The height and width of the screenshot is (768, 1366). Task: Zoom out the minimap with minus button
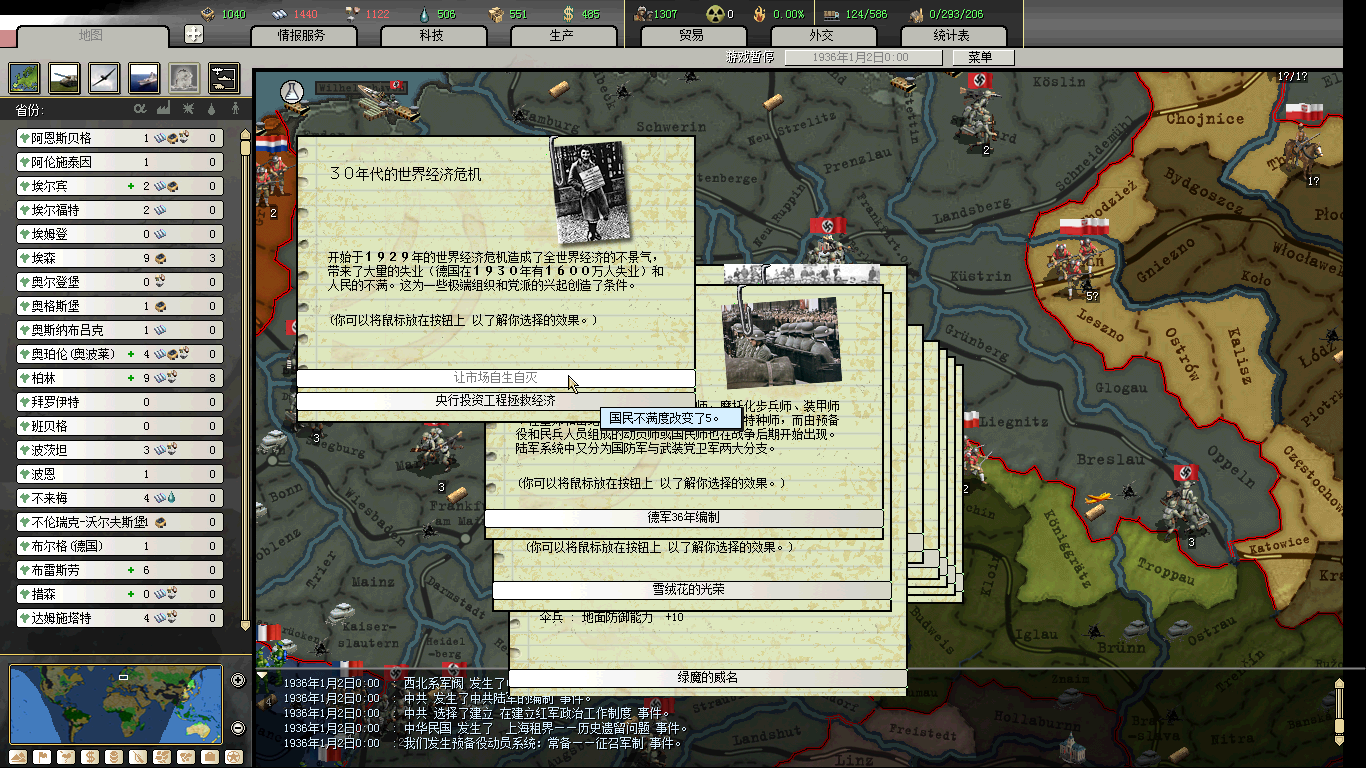238,728
